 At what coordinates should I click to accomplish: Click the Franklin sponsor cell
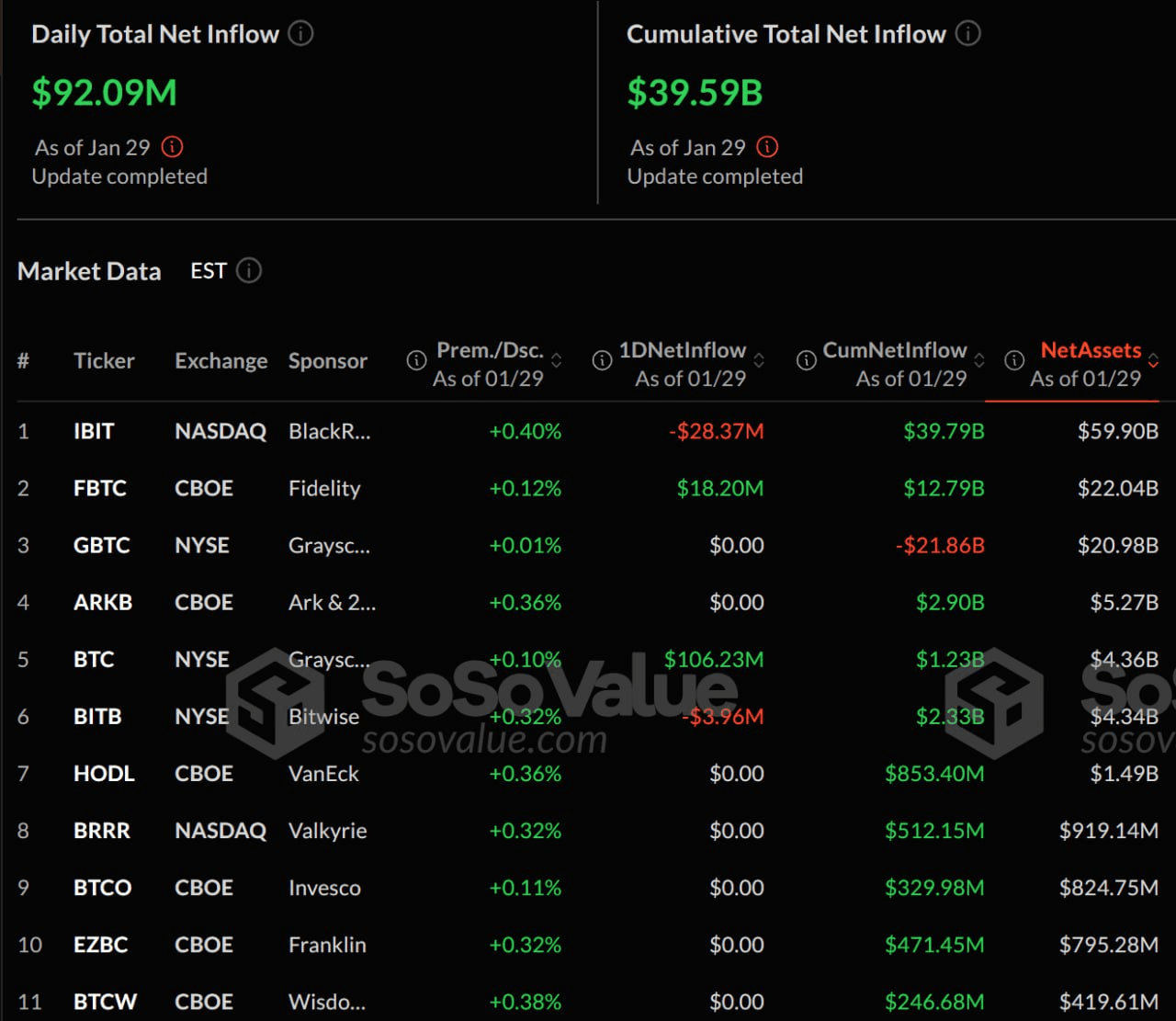pyautogui.click(x=327, y=944)
